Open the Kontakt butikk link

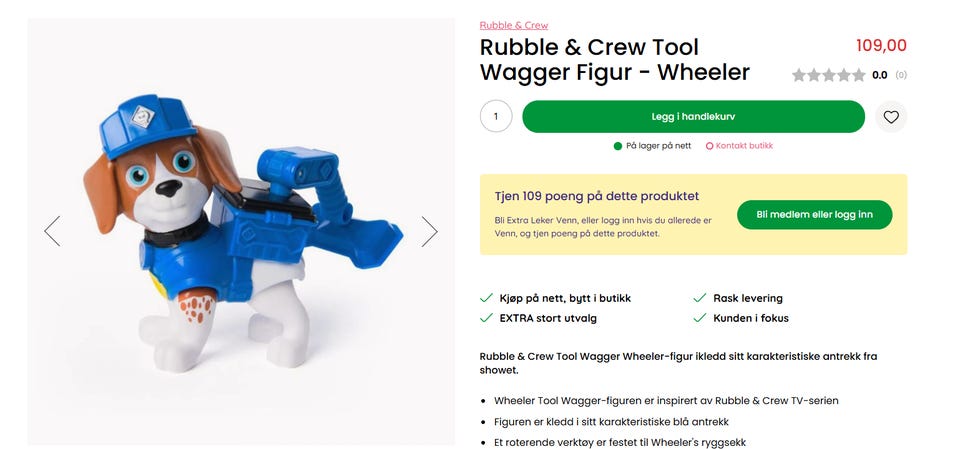click(x=744, y=146)
